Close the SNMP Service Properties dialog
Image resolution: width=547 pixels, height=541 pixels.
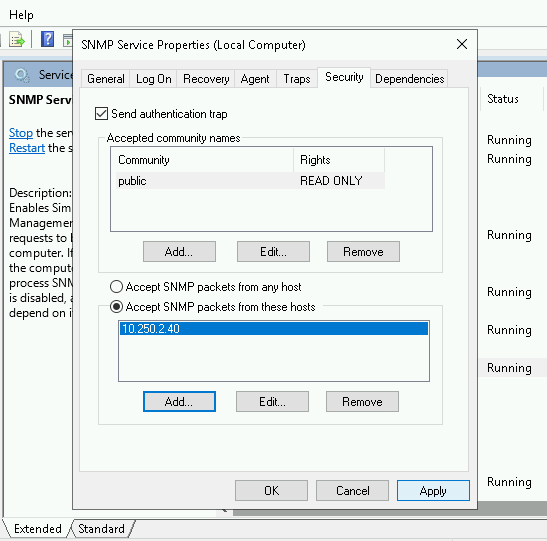tap(462, 44)
